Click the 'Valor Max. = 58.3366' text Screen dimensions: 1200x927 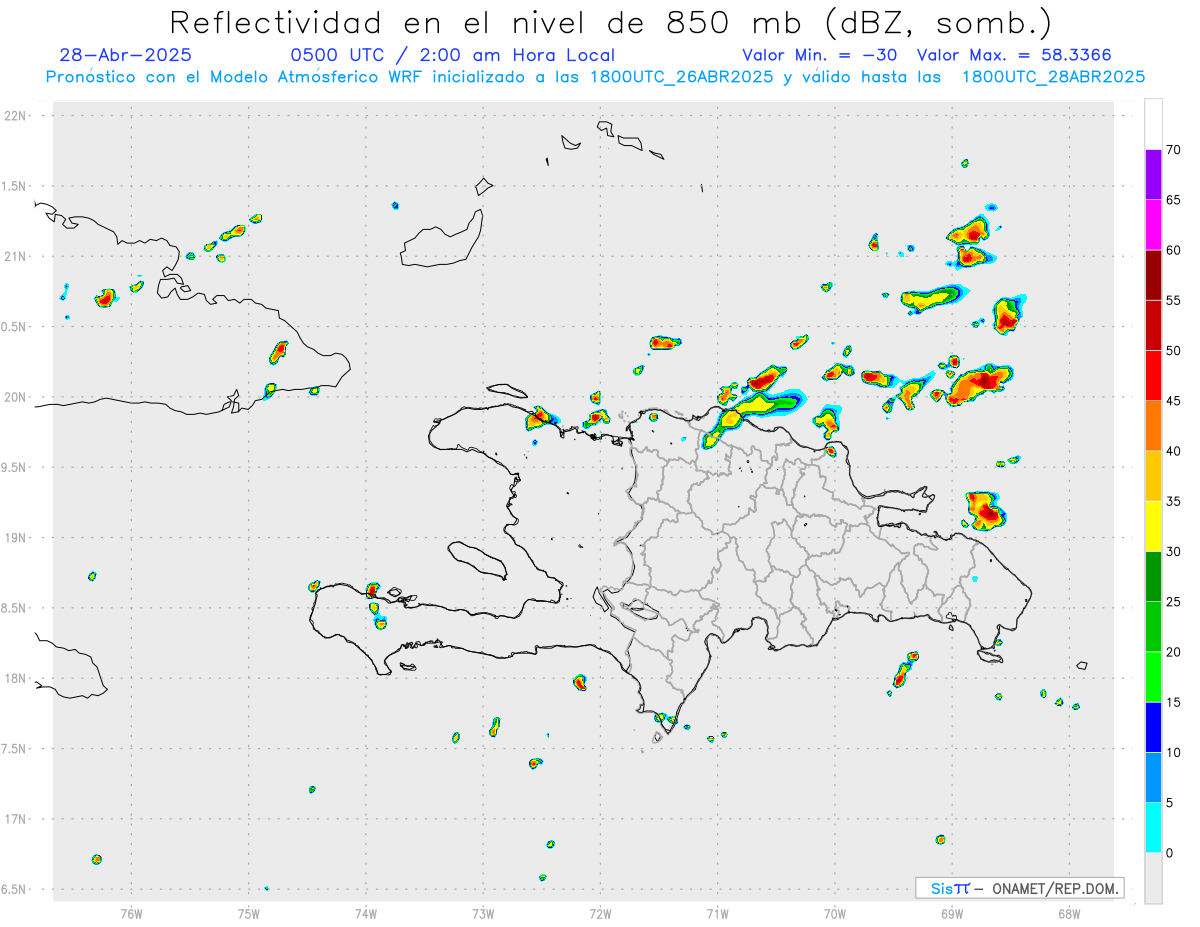(1014, 55)
